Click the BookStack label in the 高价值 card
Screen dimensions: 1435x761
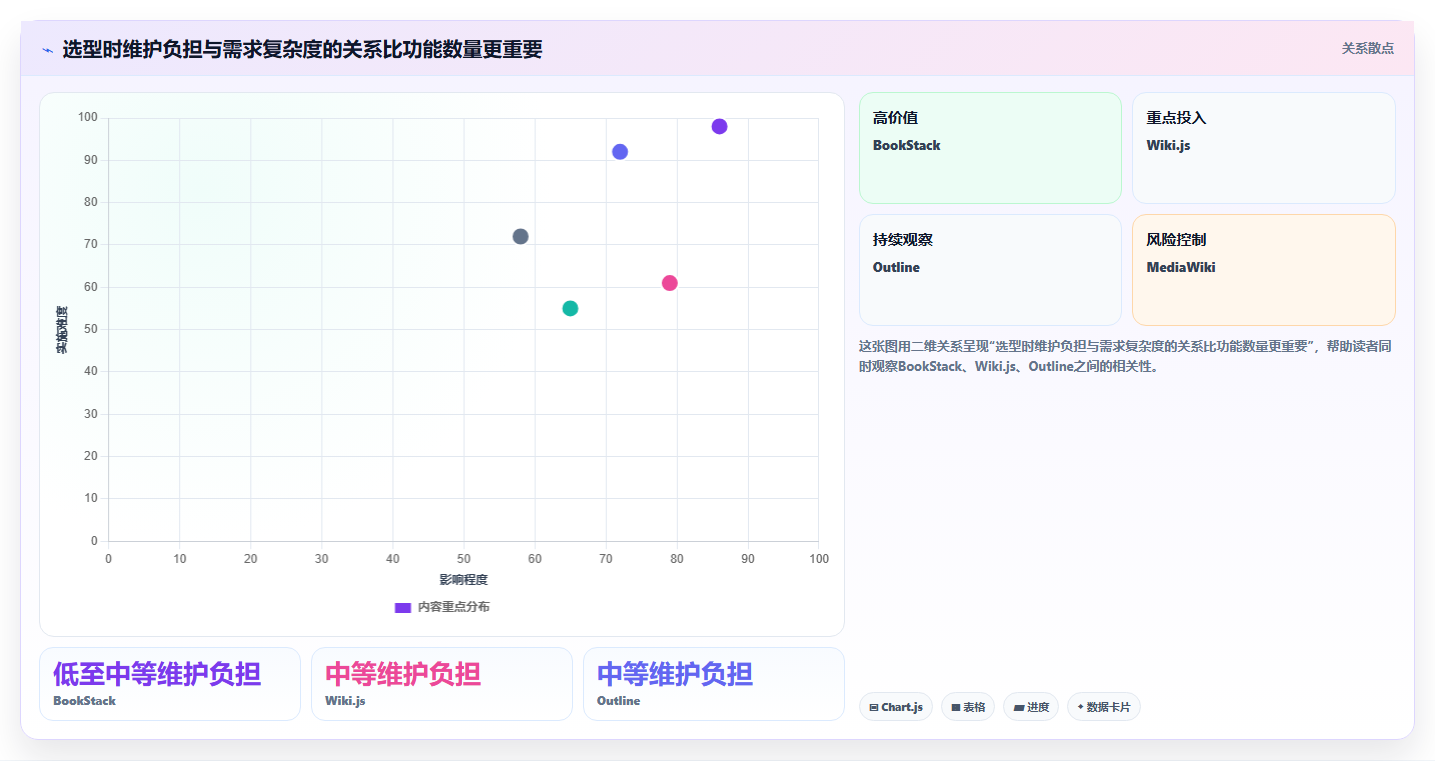coord(906,146)
